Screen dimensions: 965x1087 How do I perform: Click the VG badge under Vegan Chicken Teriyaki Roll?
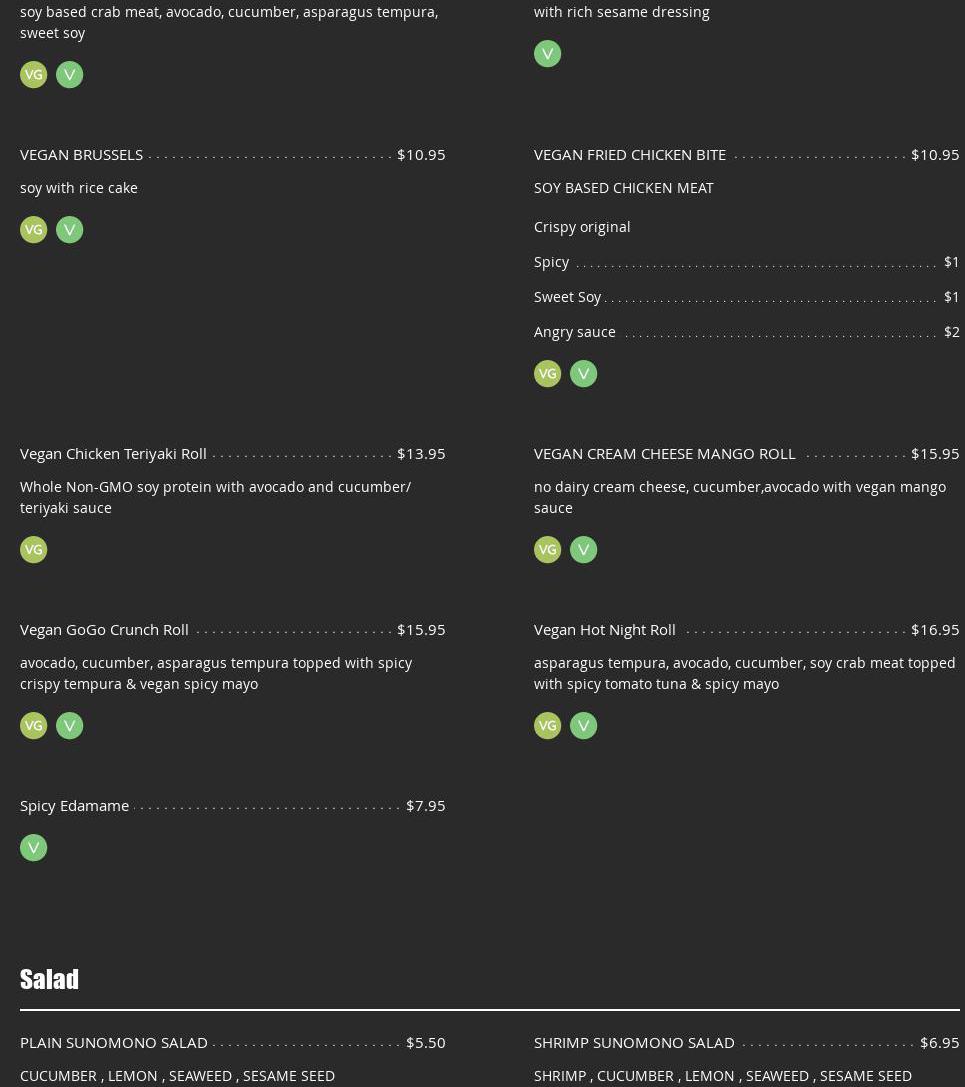coord(33,550)
